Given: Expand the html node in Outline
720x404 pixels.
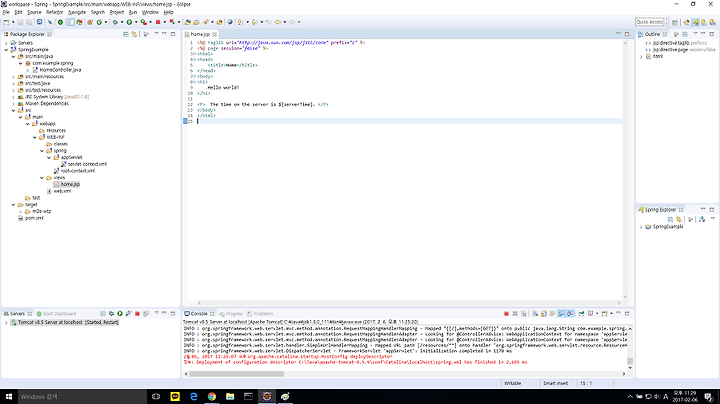Looking at the screenshot, I should coord(641,56).
